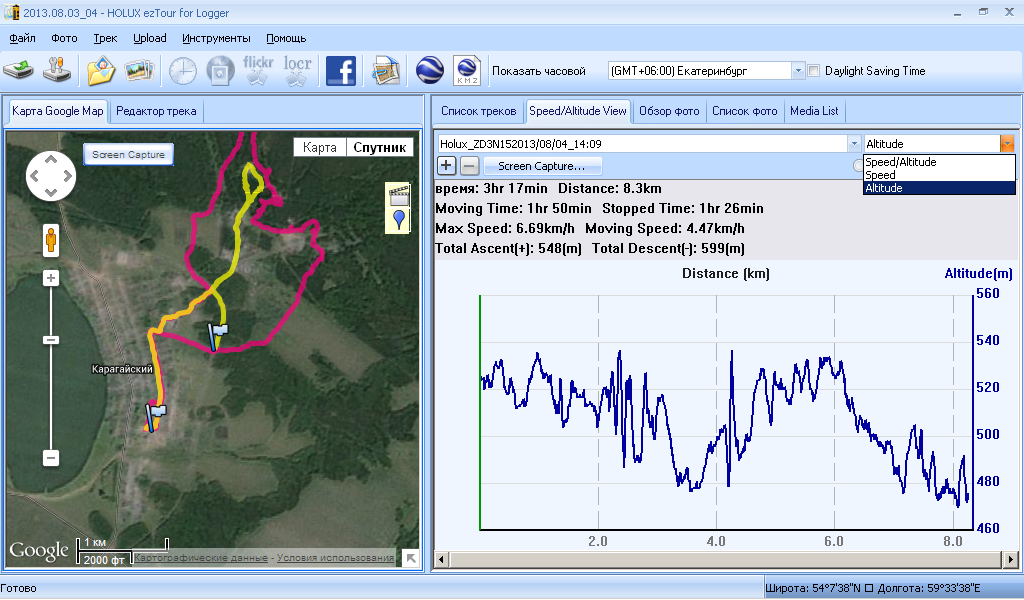Select Speed/Altitude from the dropdown list
Image resolution: width=1024 pixels, height=600 pixels.
[x=939, y=162]
